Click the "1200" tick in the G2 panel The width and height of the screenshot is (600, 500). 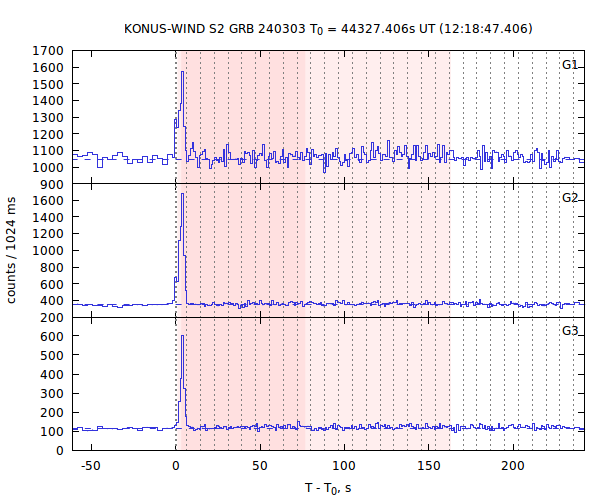point(48,234)
